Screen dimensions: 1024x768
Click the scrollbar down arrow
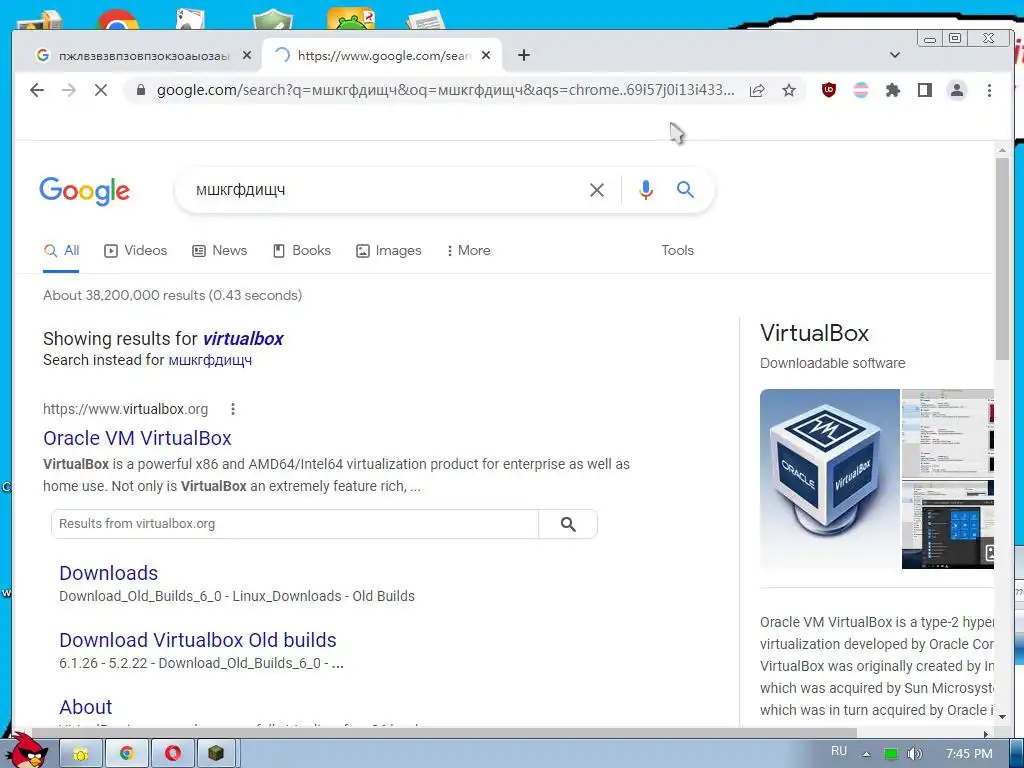click(x=1002, y=716)
